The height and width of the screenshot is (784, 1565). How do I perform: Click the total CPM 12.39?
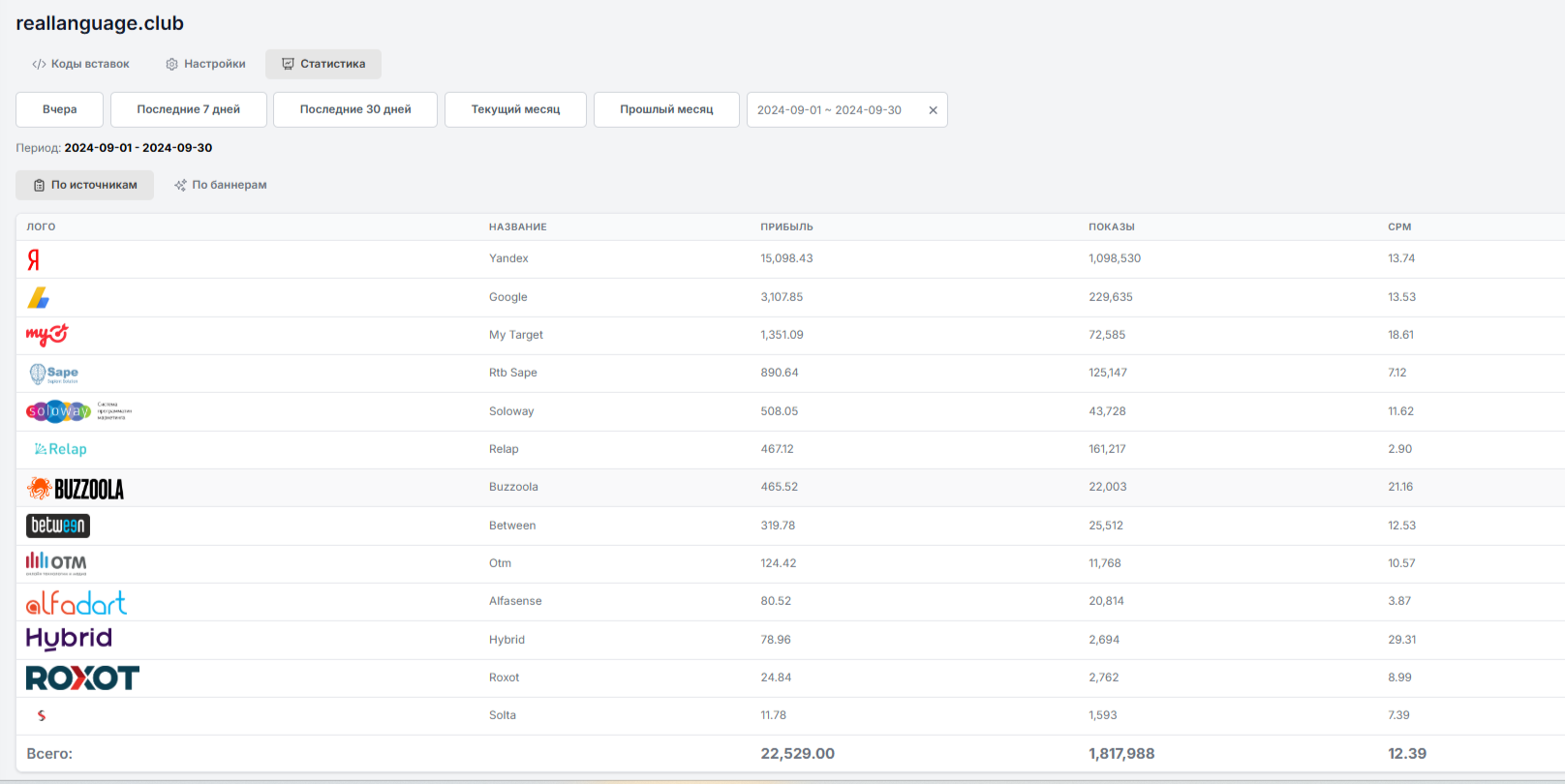tap(1407, 754)
